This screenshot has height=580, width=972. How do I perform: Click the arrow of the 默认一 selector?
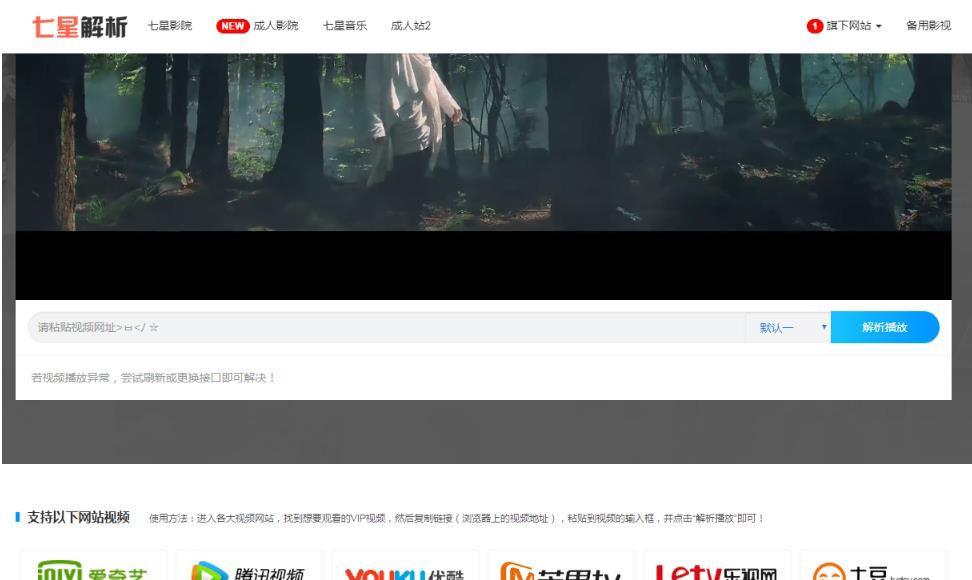point(824,328)
